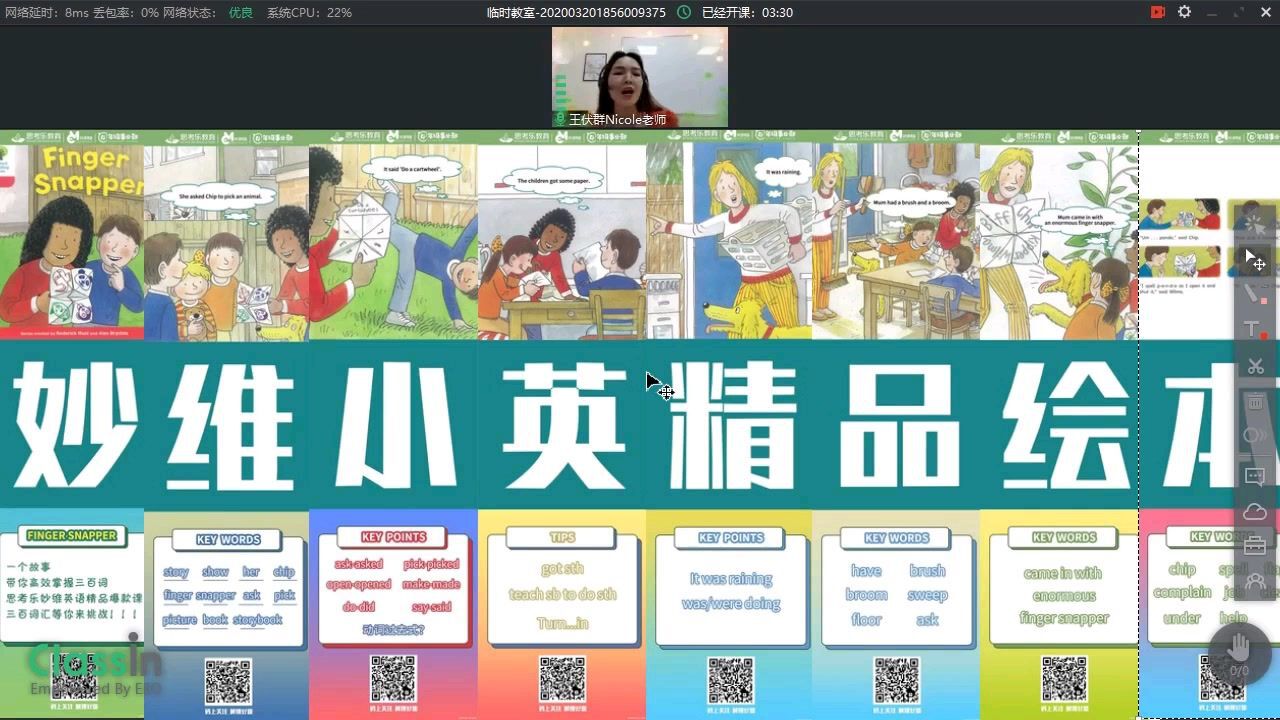Open the class roster people icon
The image size is (1280, 720).
[1255, 580]
